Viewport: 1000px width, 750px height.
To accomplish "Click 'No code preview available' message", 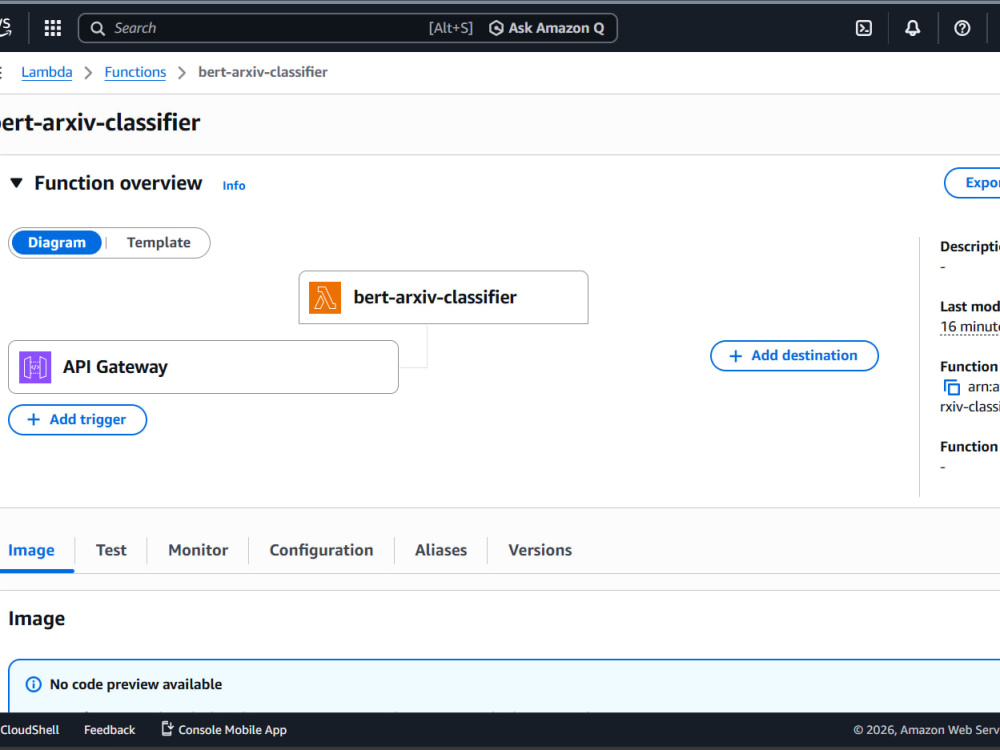I will (x=136, y=684).
